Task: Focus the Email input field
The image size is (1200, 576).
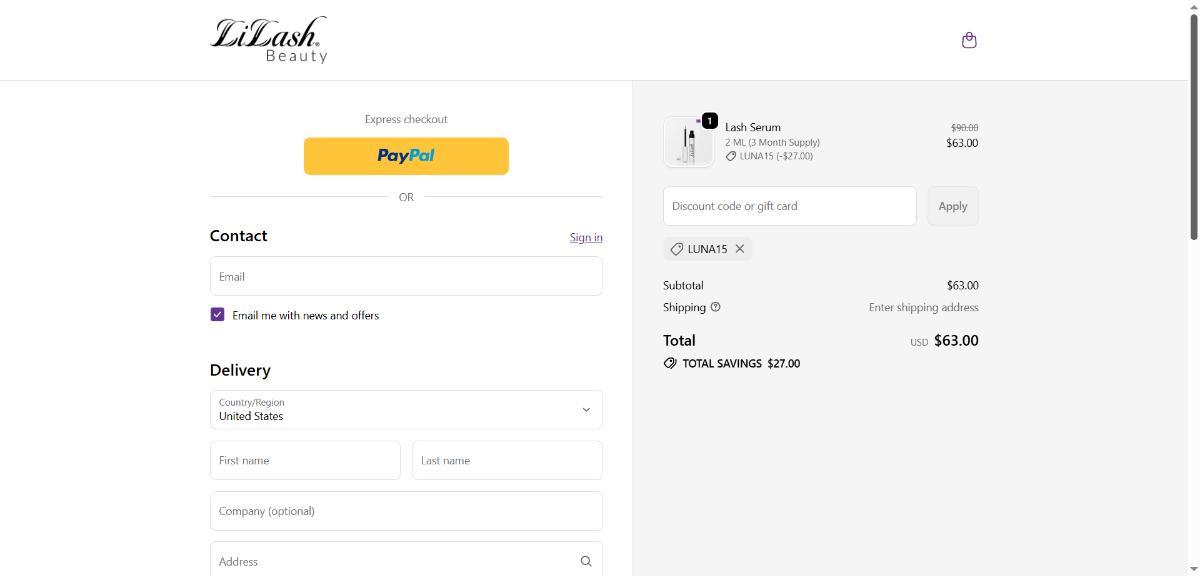Action: tap(406, 276)
